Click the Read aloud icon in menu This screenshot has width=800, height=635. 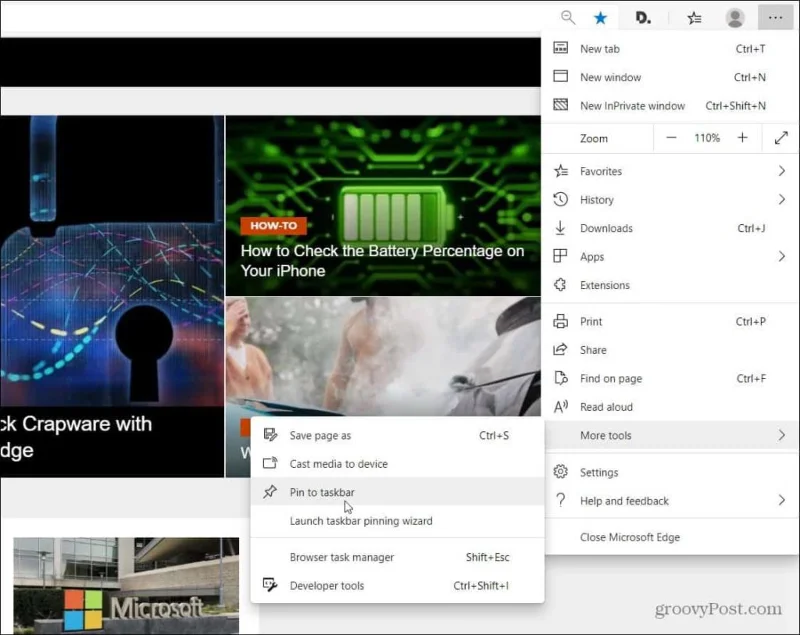point(561,407)
